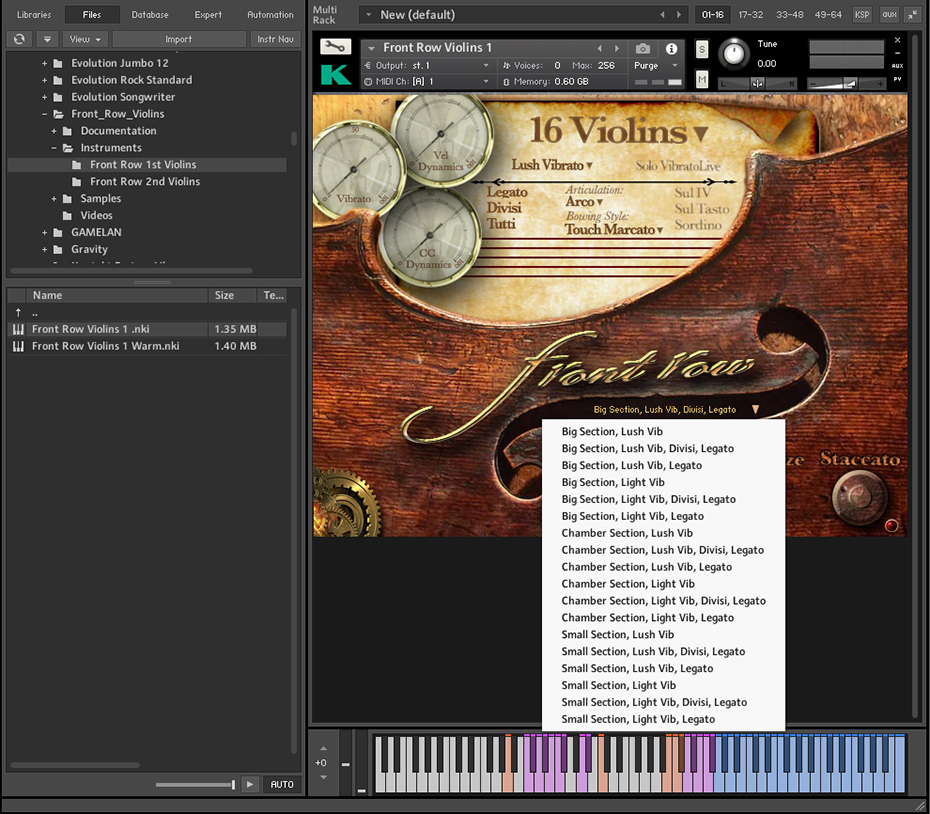The height and width of the screenshot is (814, 930).
Task: Choose Small Section, Light Vib, Divisi, Legato
Action: click(664, 702)
